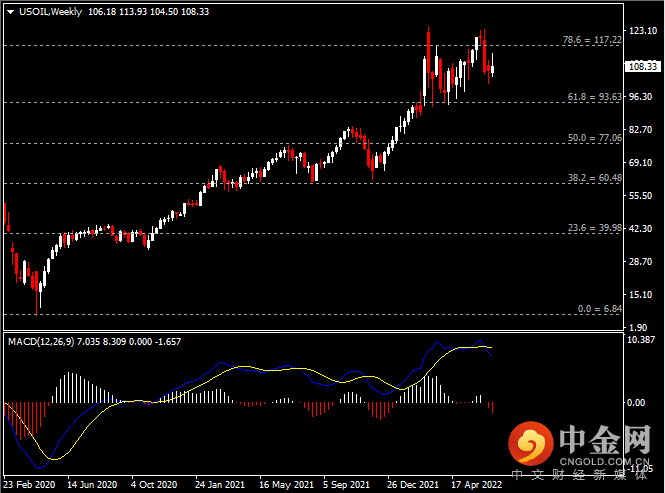Select the 24 Jan 2021 date marker
This screenshot has width=665, height=493.
[x=219, y=484]
